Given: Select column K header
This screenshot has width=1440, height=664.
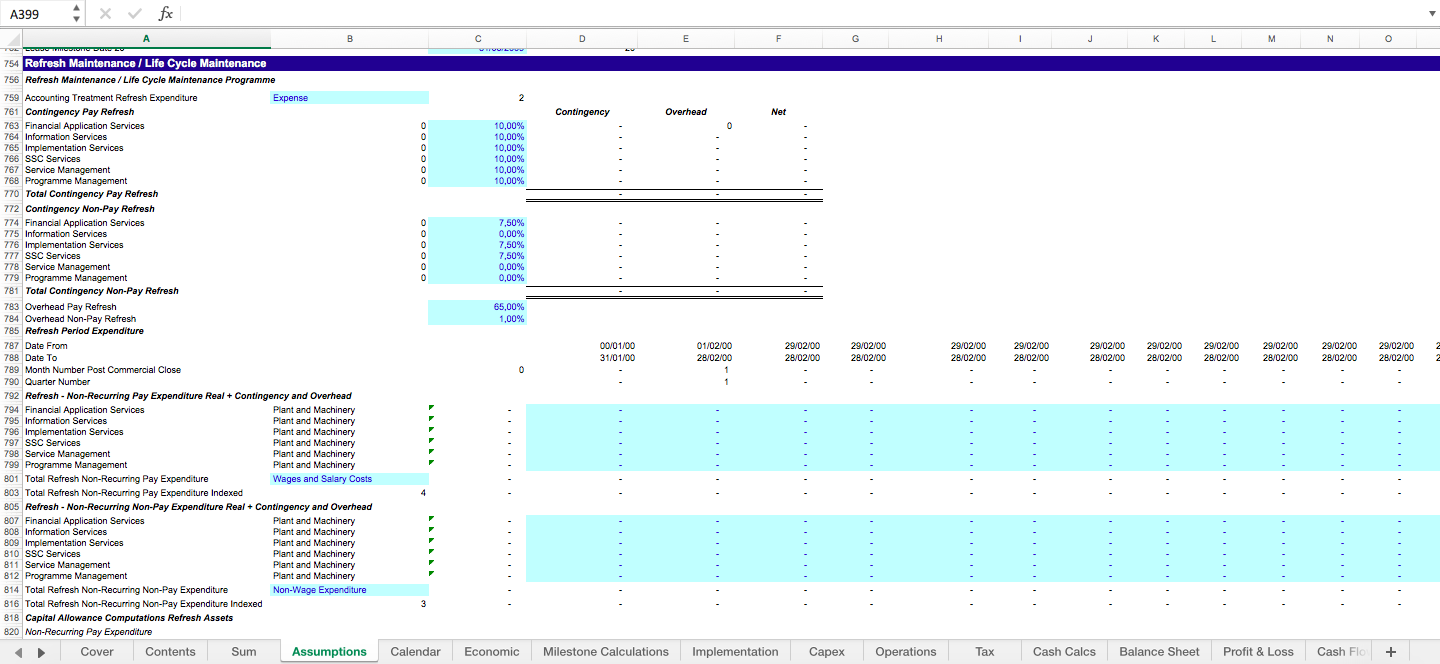Looking at the screenshot, I should click(1156, 39).
